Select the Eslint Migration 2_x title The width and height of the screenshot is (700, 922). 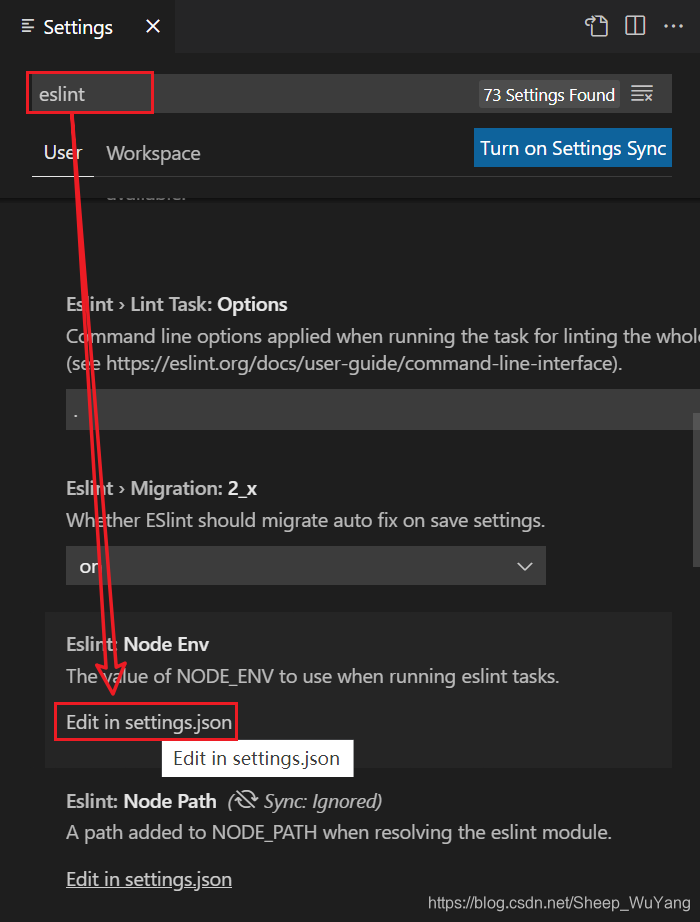(x=161, y=489)
